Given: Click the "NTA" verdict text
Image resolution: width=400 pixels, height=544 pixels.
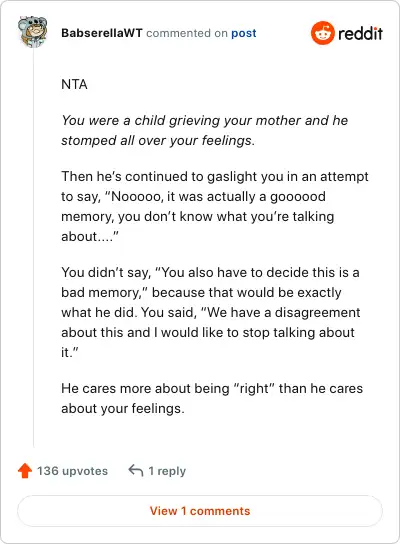Looking at the screenshot, I should (x=74, y=84).
